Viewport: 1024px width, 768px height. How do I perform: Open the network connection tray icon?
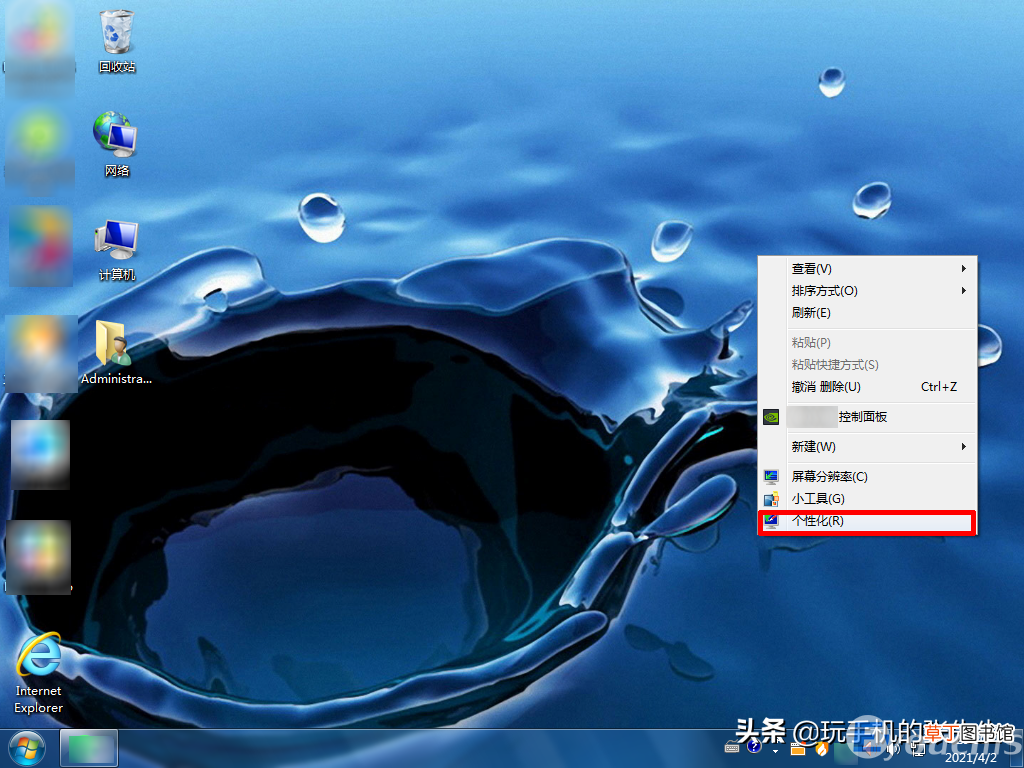pyautogui.click(x=918, y=749)
